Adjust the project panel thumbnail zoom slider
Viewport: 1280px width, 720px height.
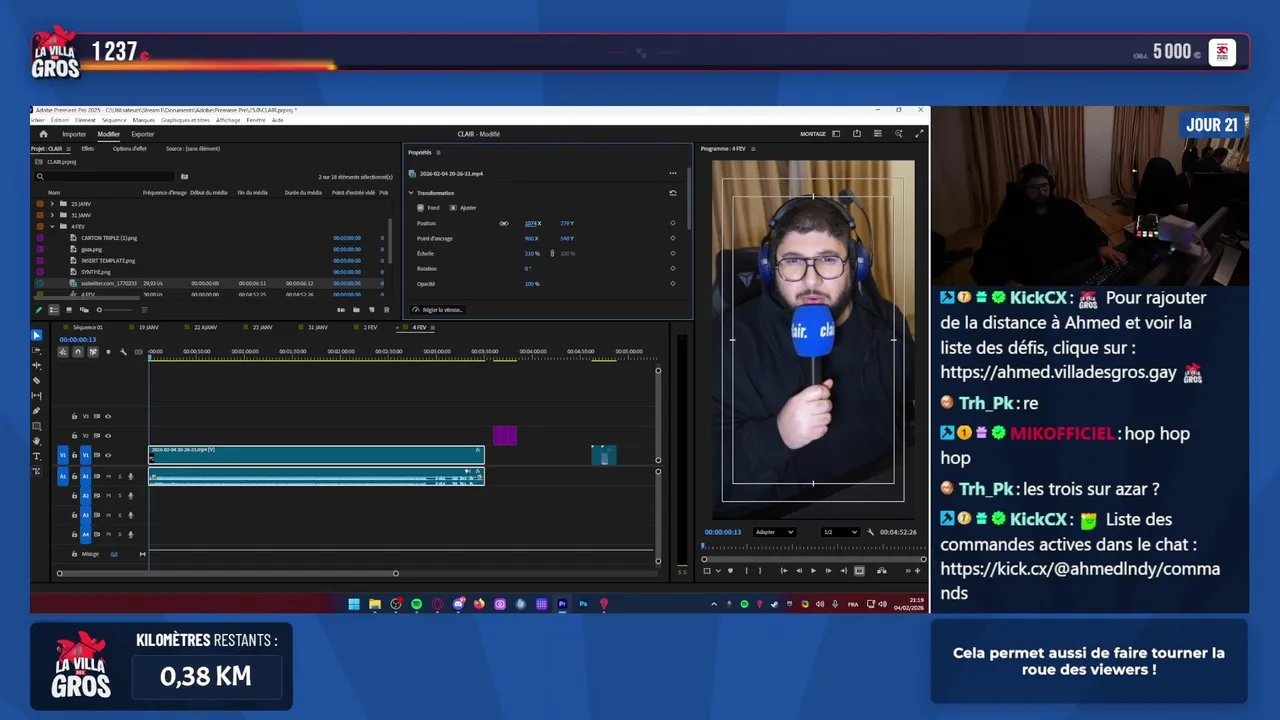[x=115, y=309]
